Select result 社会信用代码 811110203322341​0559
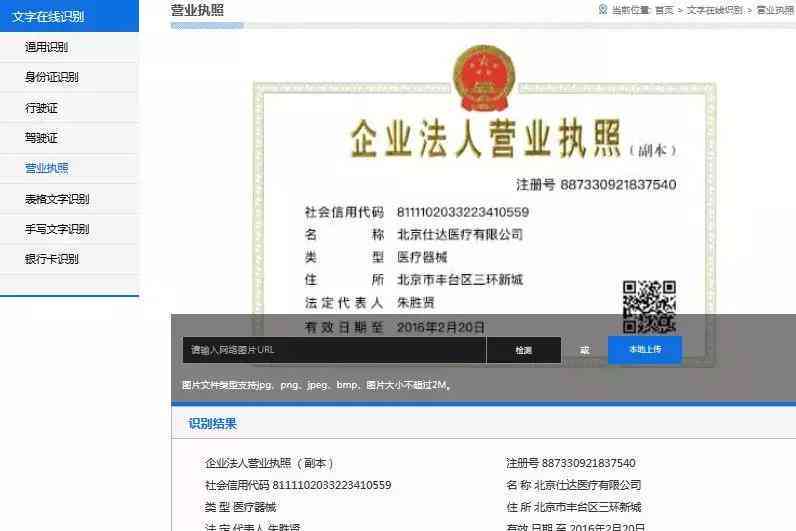The width and height of the screenshot is (796, 531). coord(298,485)
